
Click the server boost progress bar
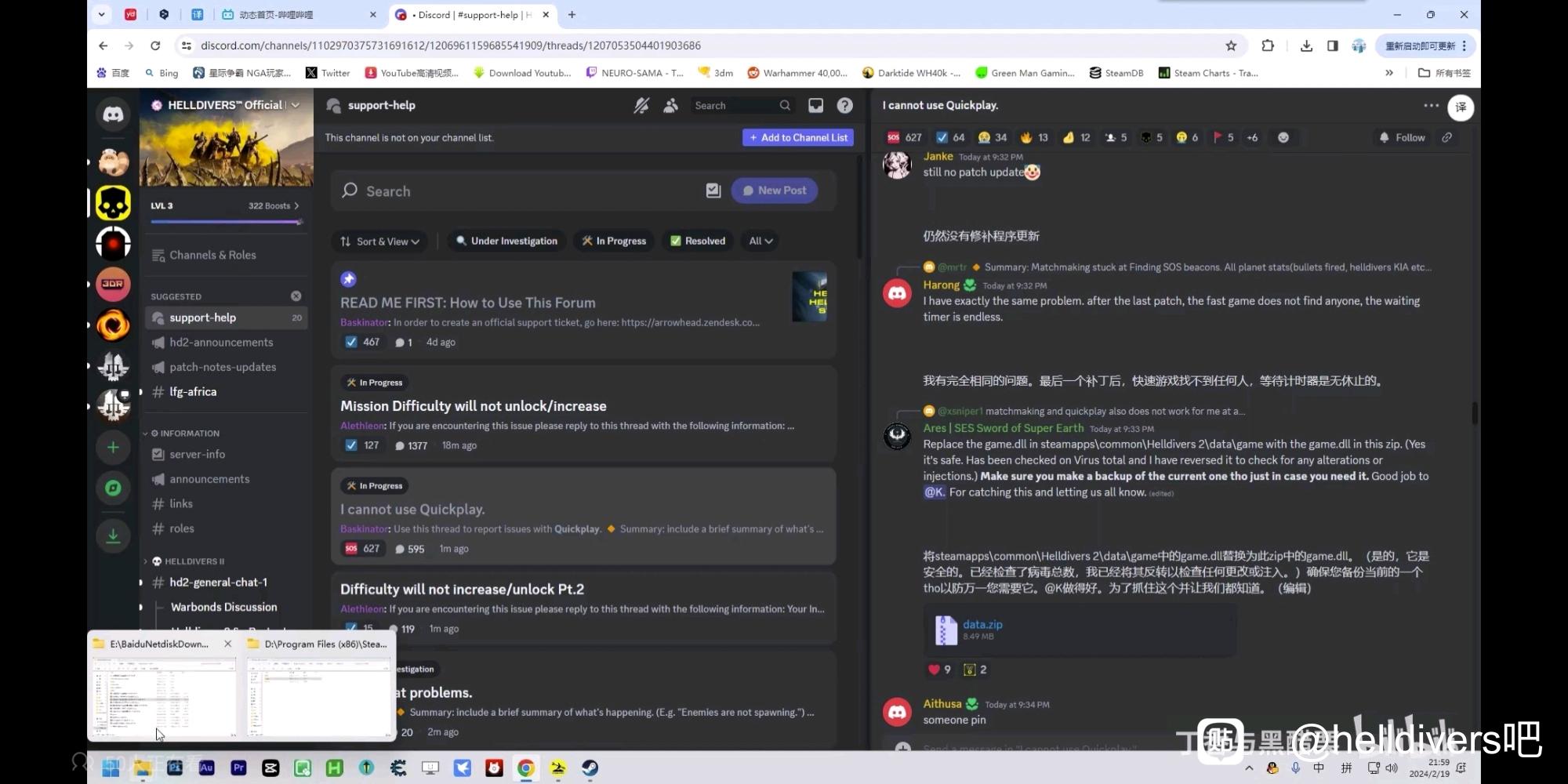(x=227, y=222)
